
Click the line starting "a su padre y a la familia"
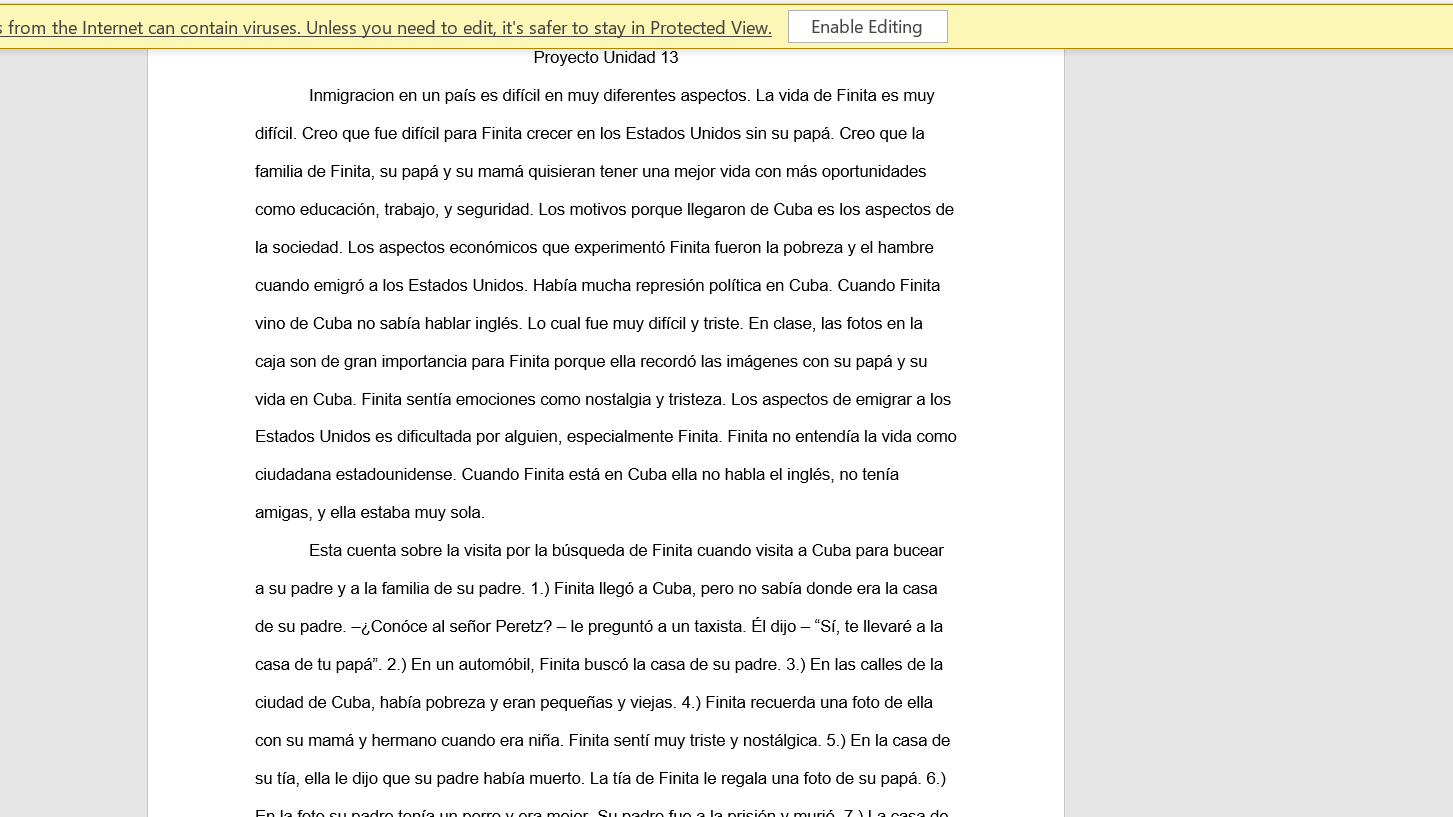point(596,589)
